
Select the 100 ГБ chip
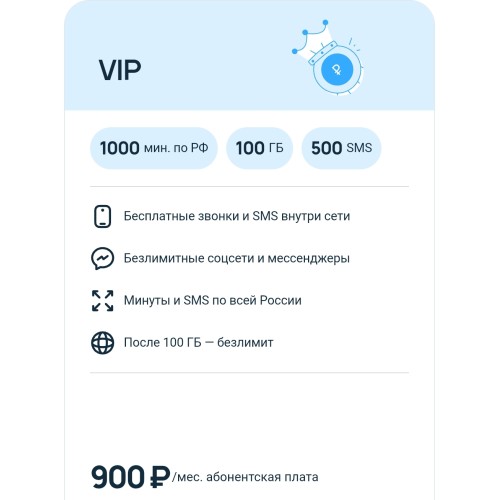pos(259,148)
